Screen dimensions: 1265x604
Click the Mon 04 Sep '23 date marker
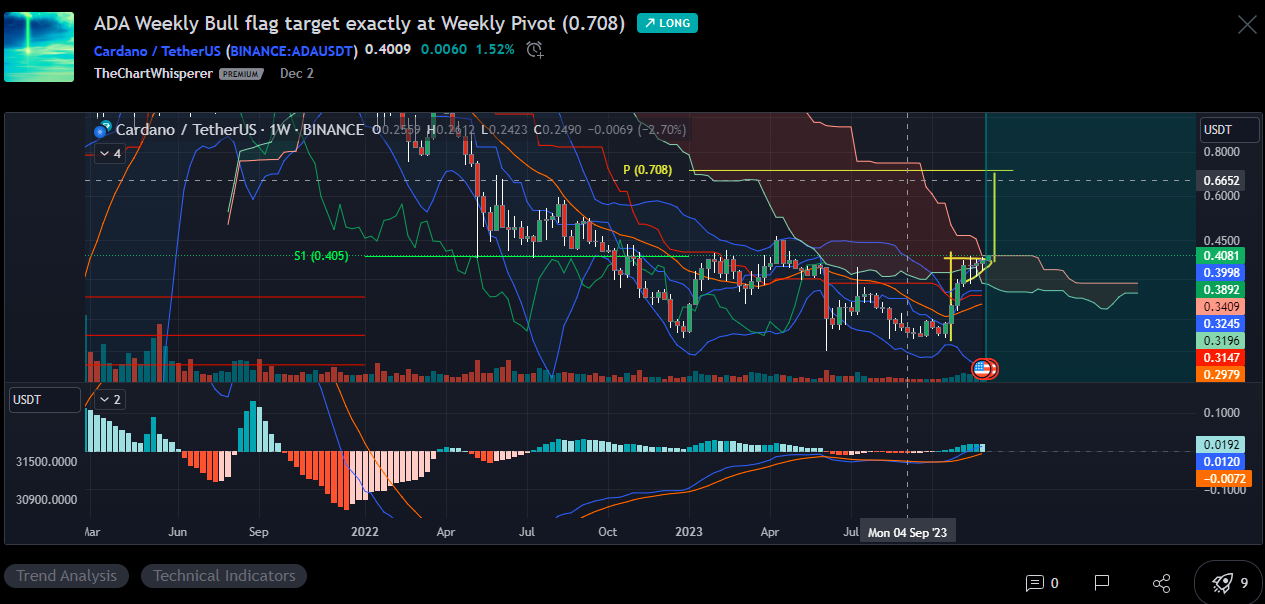907,533
